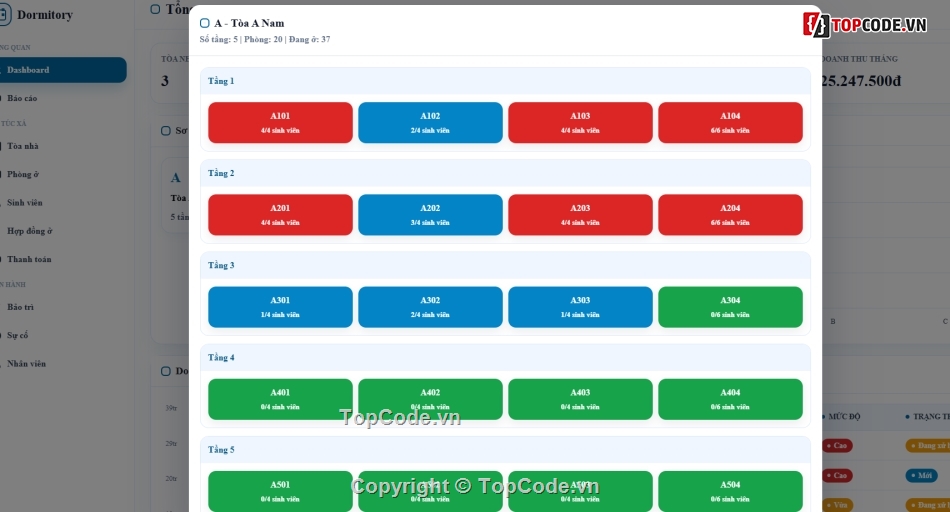Viewport: 950px width, 512px height.
Task: Open room A404 card
Action: tap(730, 399)
